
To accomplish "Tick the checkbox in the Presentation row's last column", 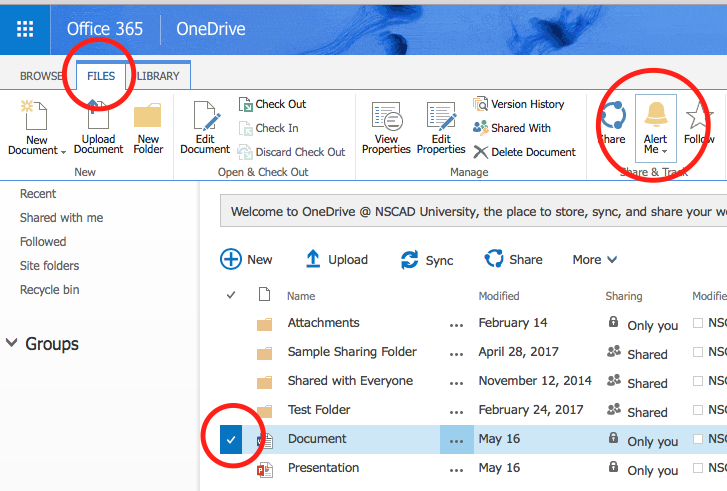I will (698, 468).
